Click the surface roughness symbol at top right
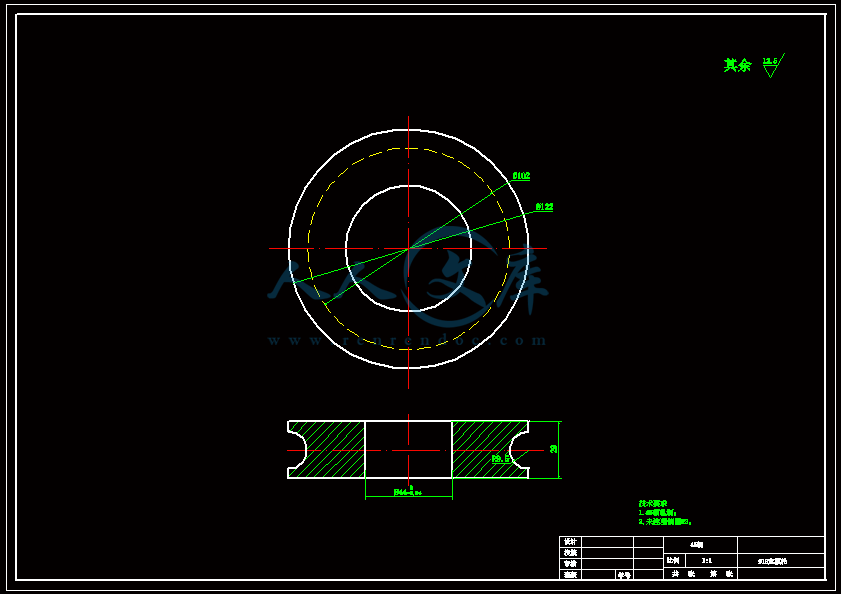This screenshot has height=594, width=841. 773,65
